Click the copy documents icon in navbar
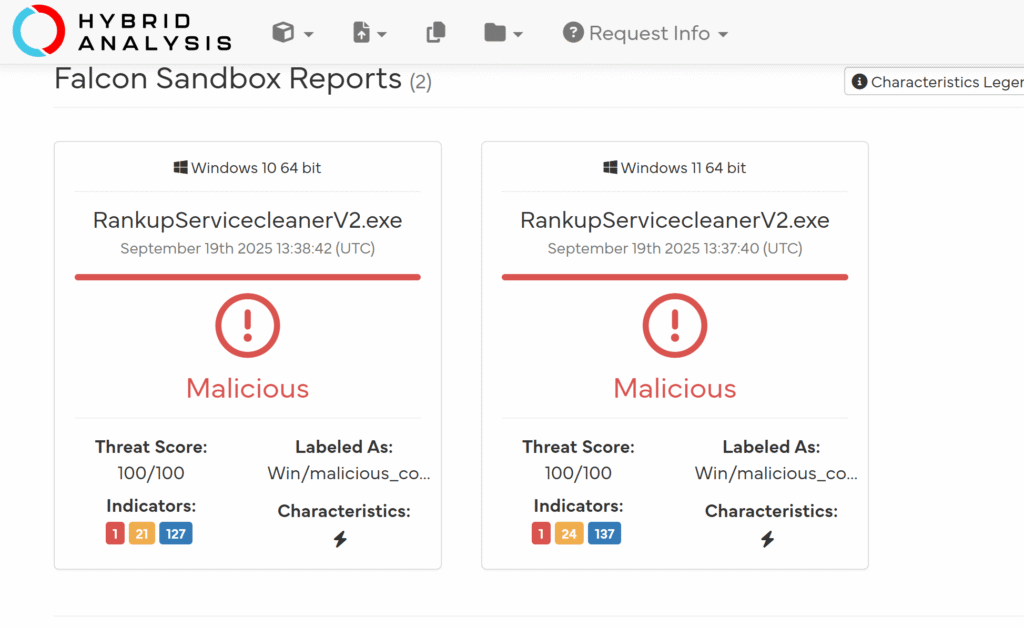This screenshot has height=627, width=1024. click(x=436, y=33)
